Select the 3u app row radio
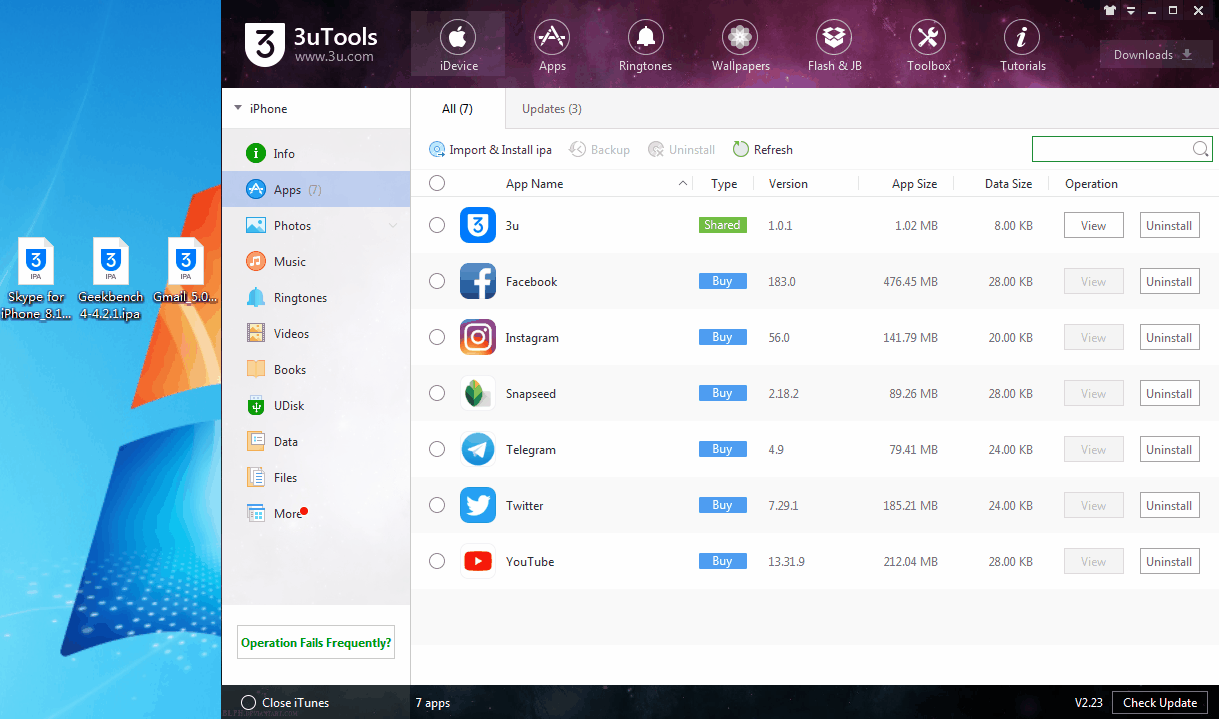The image size is (1219, 719). (437, 225)
